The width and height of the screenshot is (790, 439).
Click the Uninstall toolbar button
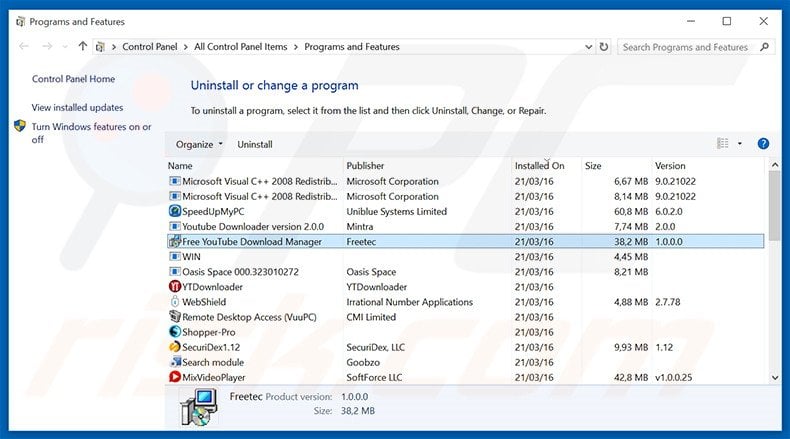click(x=255, y=144)
